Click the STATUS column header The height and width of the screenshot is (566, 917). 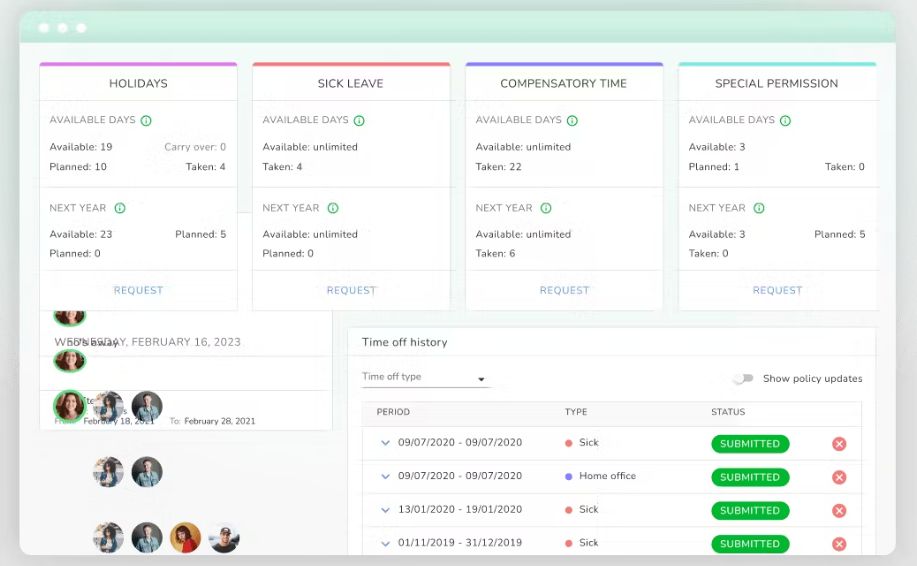click(x=728, y=412)
